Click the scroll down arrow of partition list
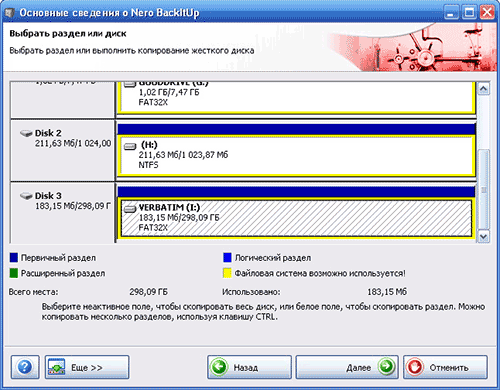This screenshot has height=390, width=500. point(483,237)
